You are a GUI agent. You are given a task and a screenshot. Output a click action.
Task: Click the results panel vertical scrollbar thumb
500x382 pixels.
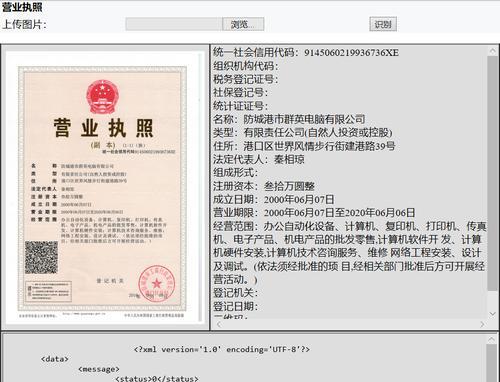tap(492, 173)
